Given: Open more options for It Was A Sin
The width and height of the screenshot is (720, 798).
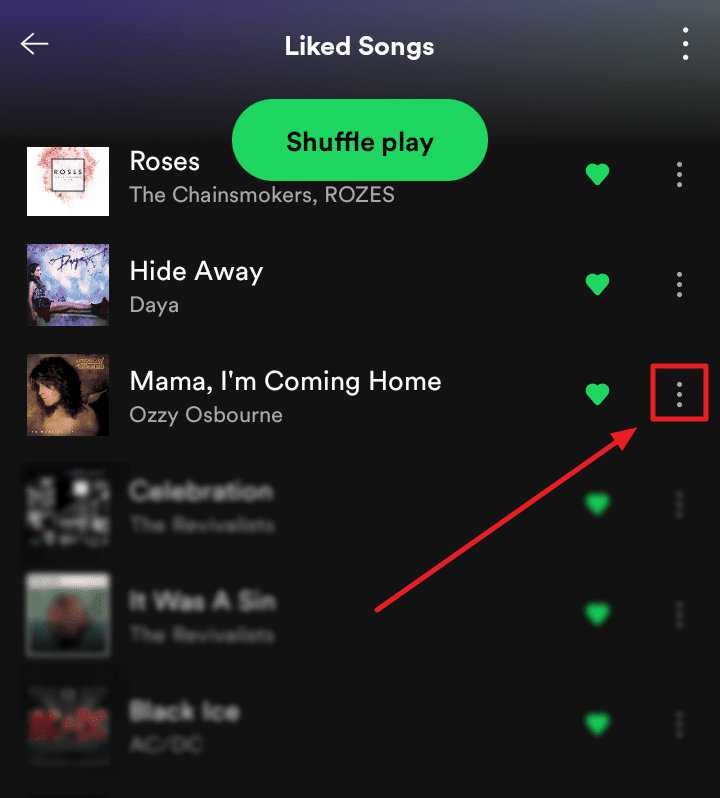Looking at the screenshot, I should pyautogui.click(x=679, y=614).
